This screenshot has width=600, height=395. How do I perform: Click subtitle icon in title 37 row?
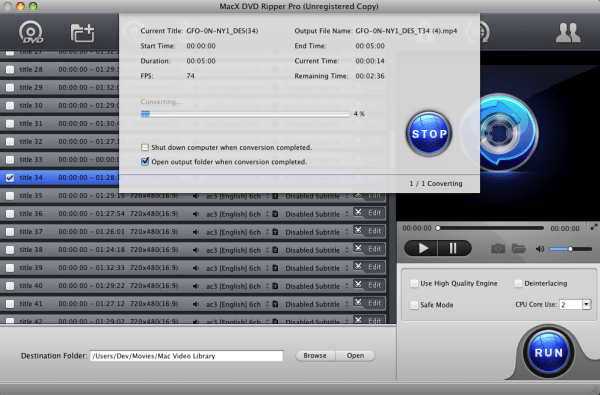point(275,232)
